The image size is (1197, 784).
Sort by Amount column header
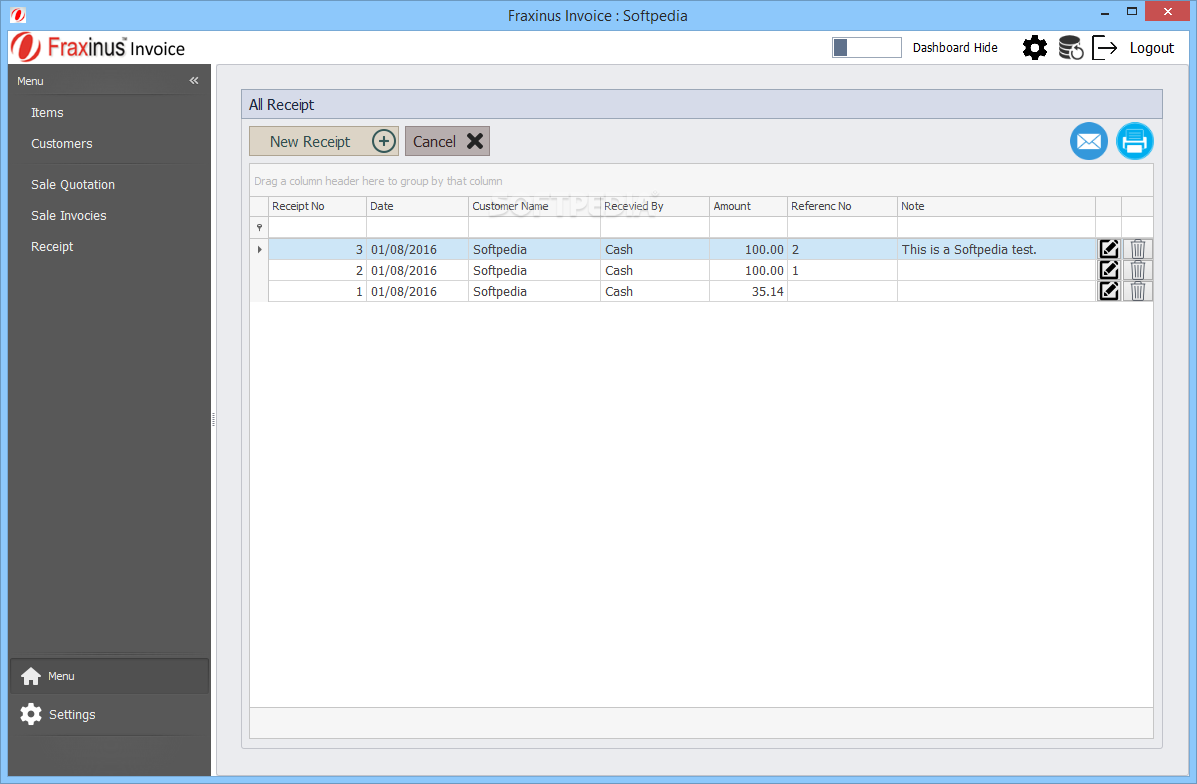click(x=748, y=206)
